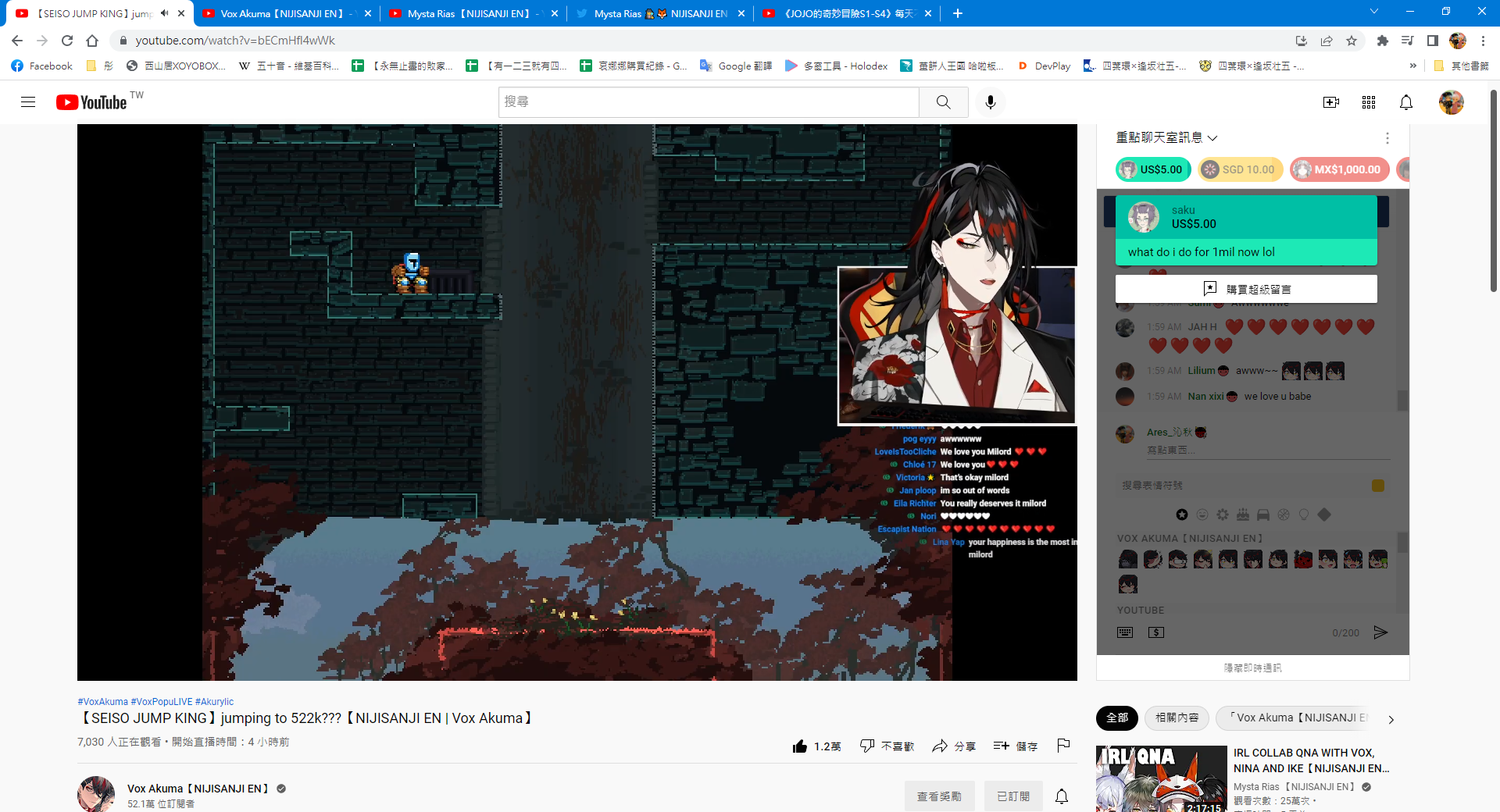Screen dimensions: 1500x812
Task: Like the video with thumbs up
Action: pyautogui.click(x=816, y=746)
